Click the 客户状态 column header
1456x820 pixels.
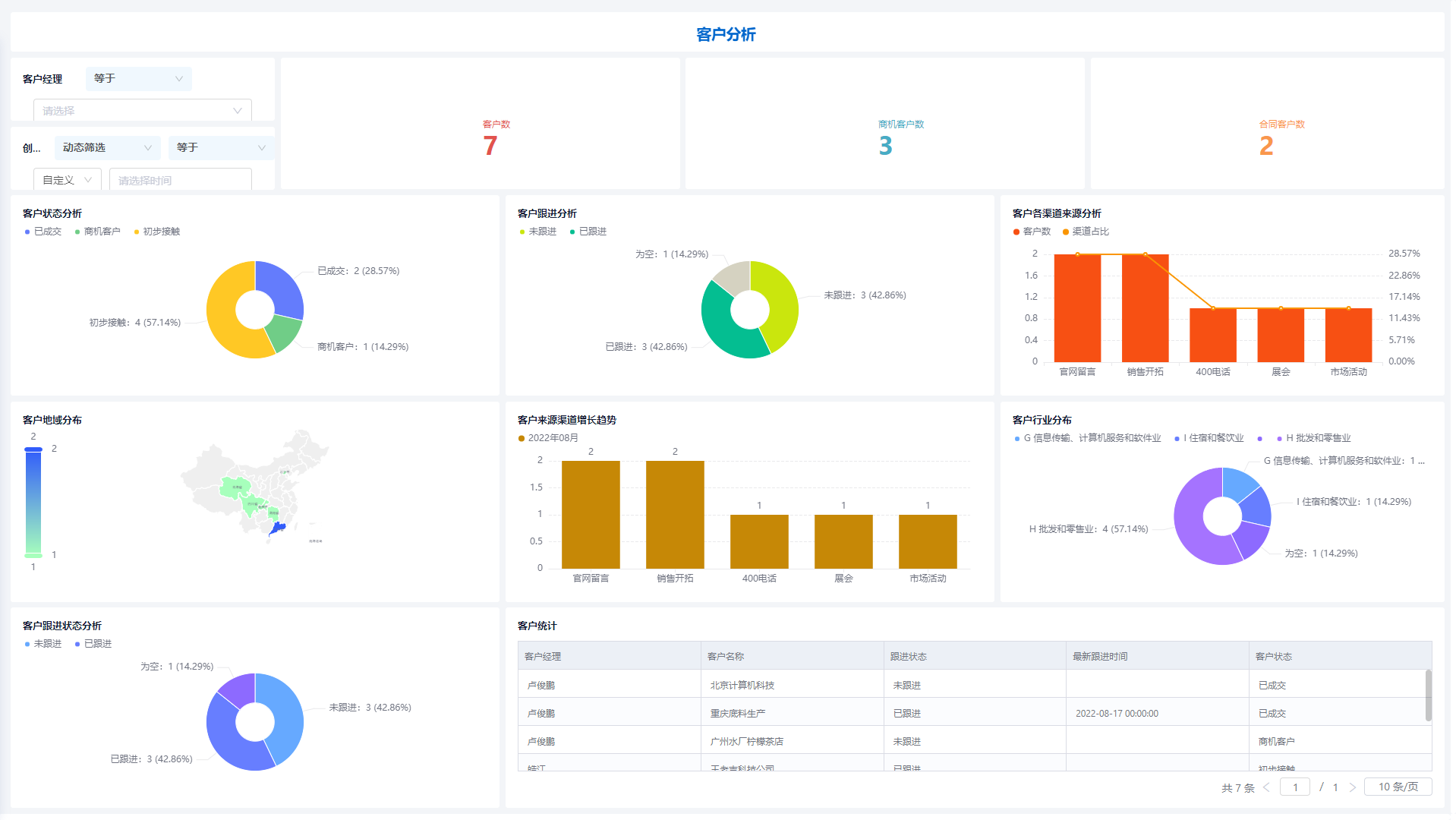click(x=1341, y=656)
